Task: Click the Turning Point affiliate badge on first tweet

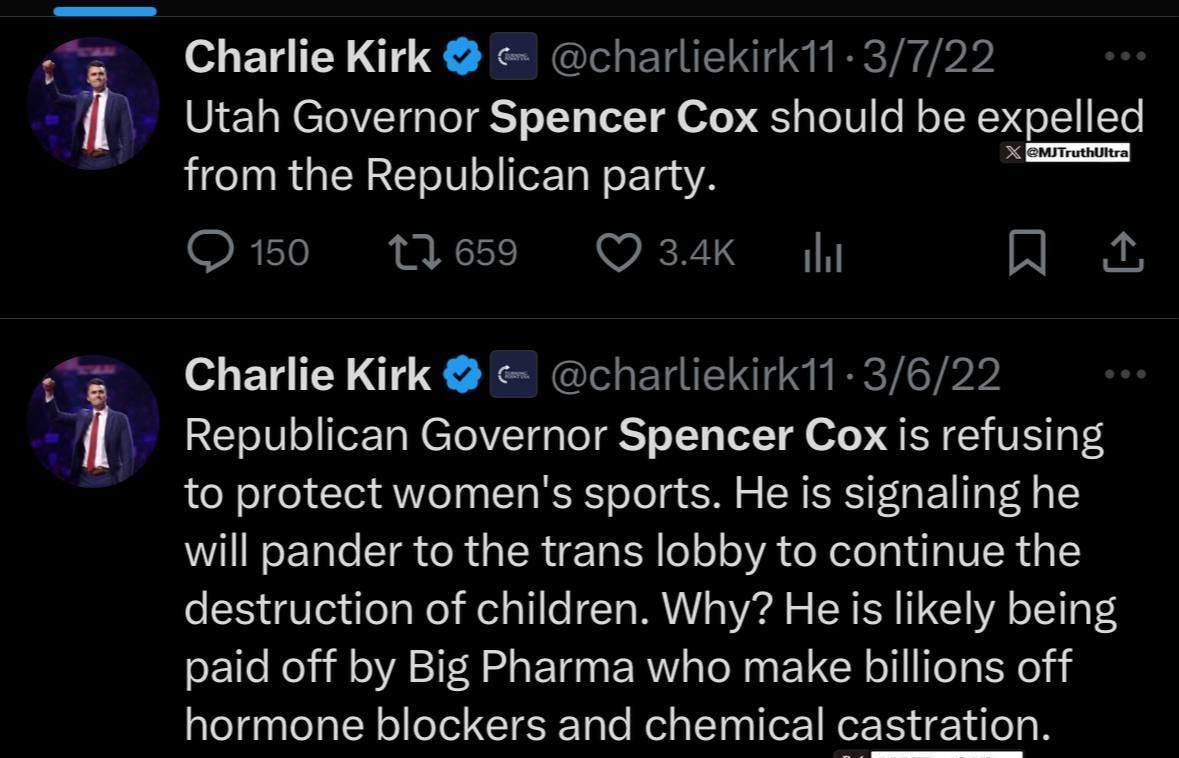Action: (513, 55)
